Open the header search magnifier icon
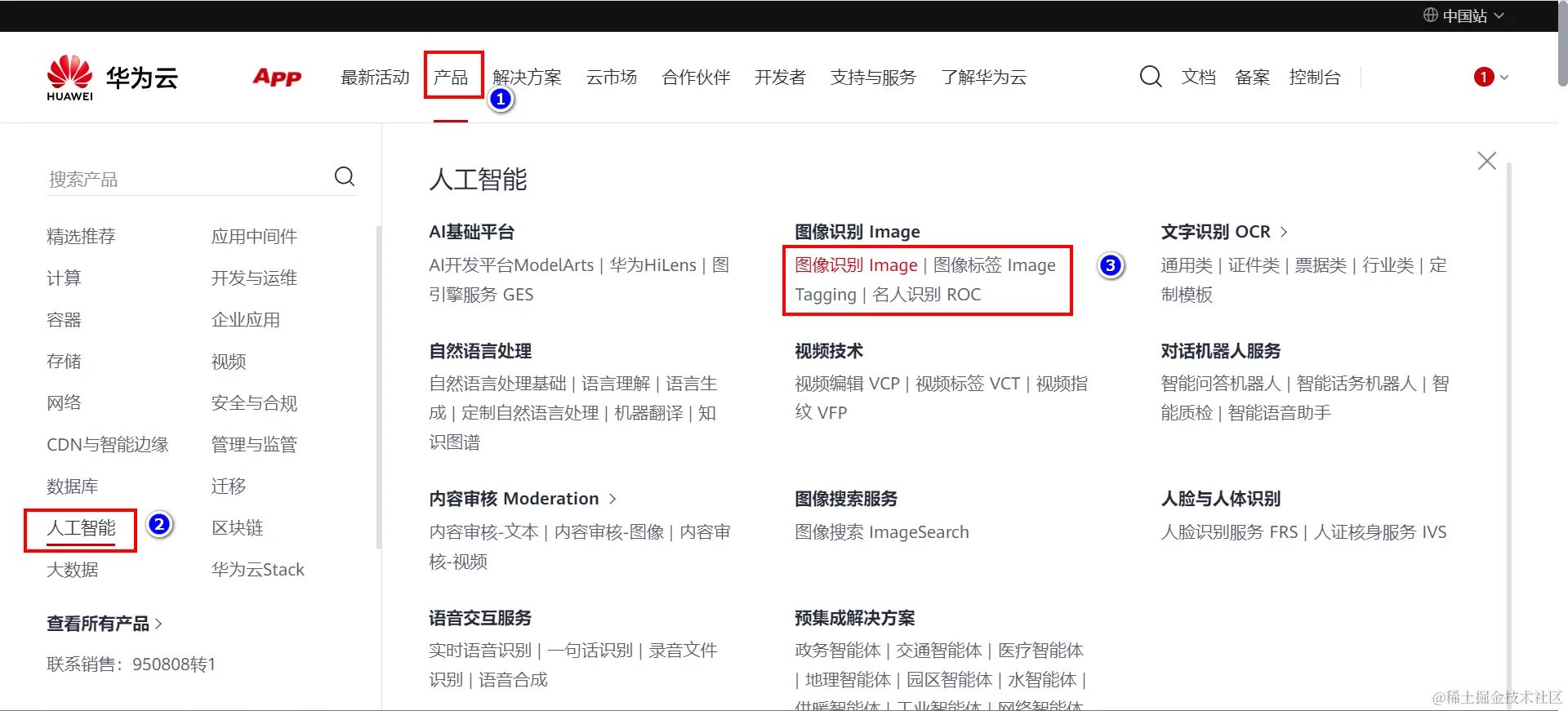1568x711 pixels. [1151, 77]
